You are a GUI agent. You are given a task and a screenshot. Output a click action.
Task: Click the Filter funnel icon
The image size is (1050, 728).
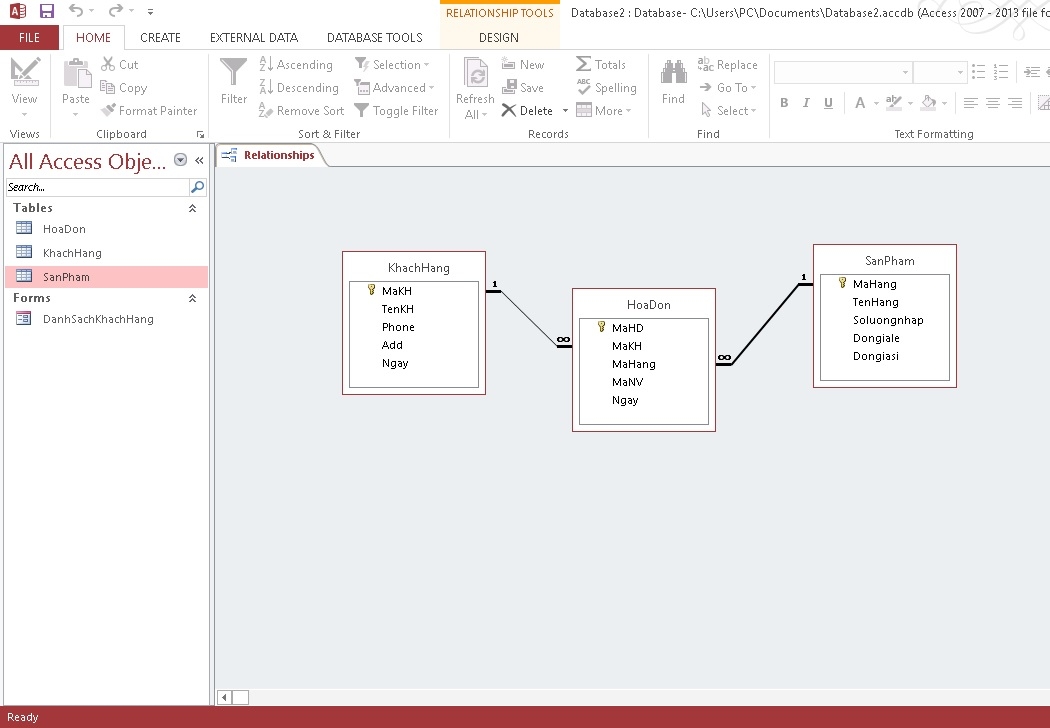click(233, 73)
